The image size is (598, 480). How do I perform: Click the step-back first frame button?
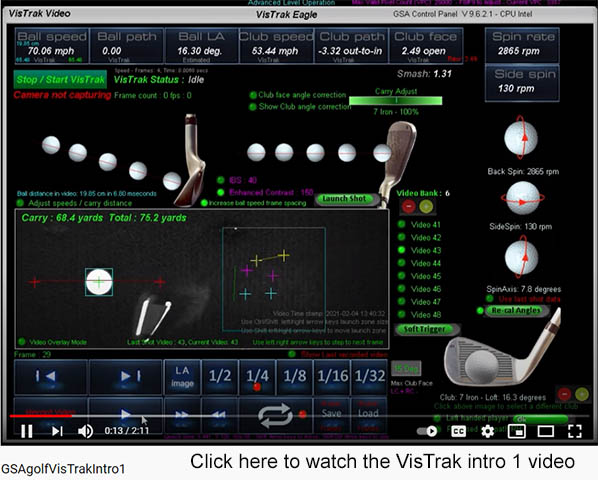tap(51, 377)
